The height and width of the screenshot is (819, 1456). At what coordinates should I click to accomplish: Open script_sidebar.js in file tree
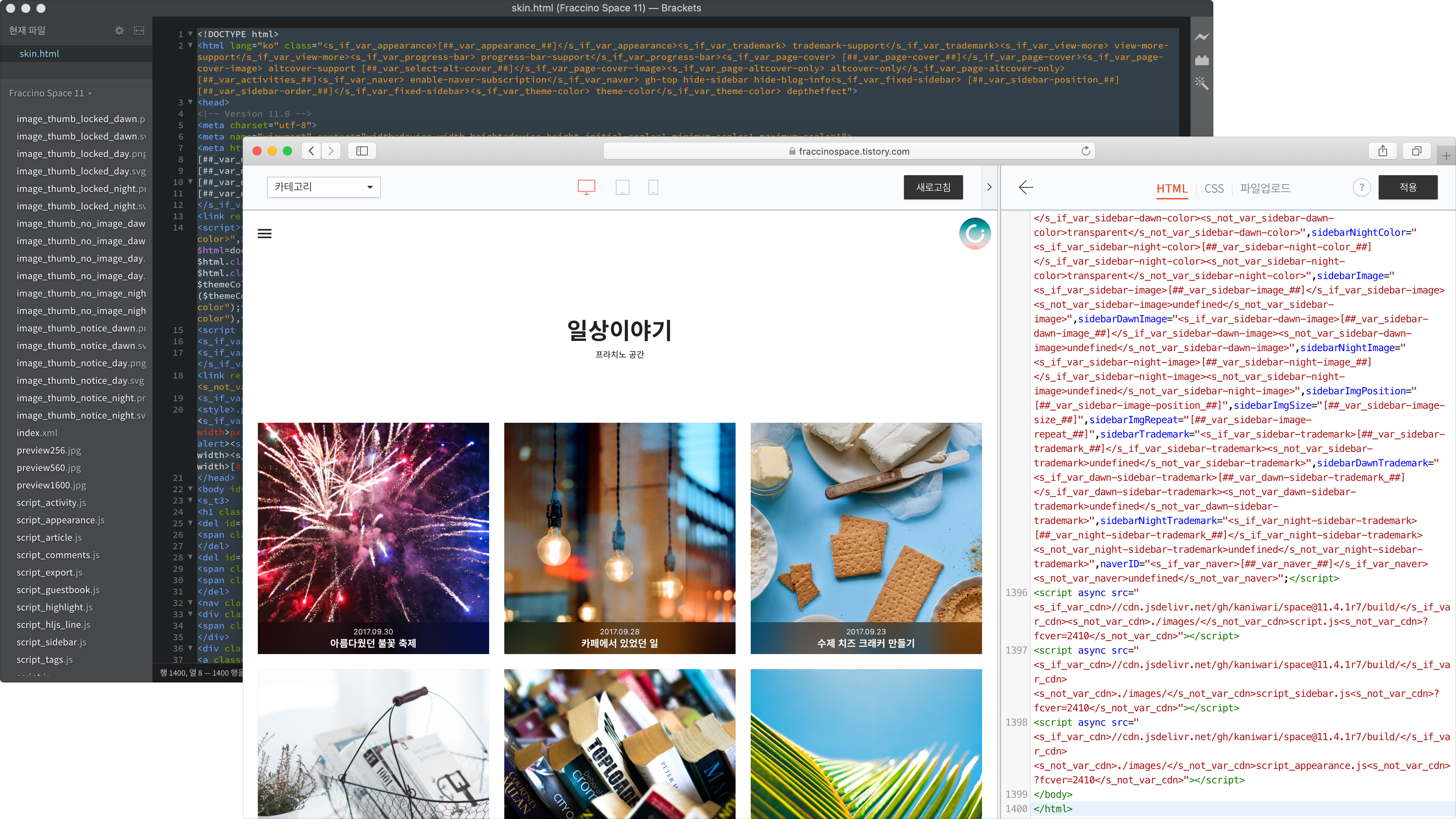[52, 643]
